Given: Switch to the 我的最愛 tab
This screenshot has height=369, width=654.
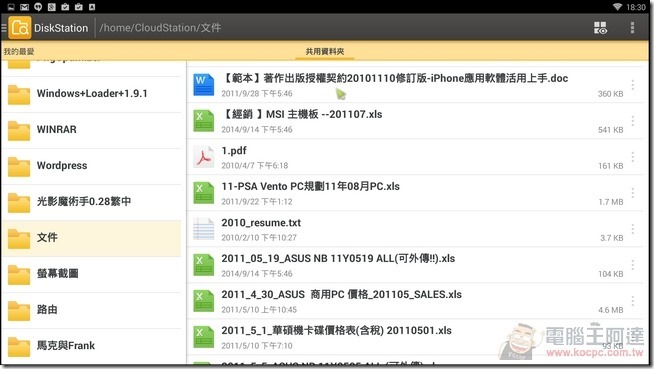Looking at the screenshot, I should point(19,51).
